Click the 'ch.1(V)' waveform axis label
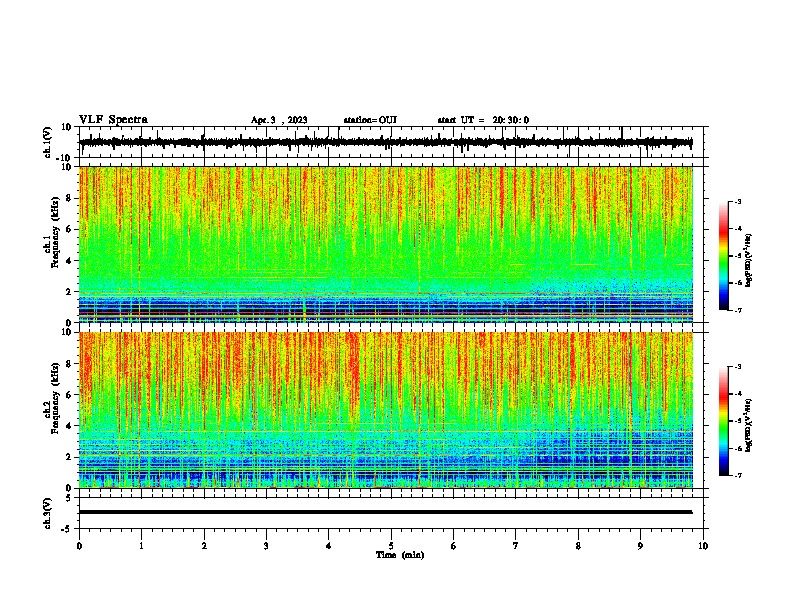 coord(48,142)
